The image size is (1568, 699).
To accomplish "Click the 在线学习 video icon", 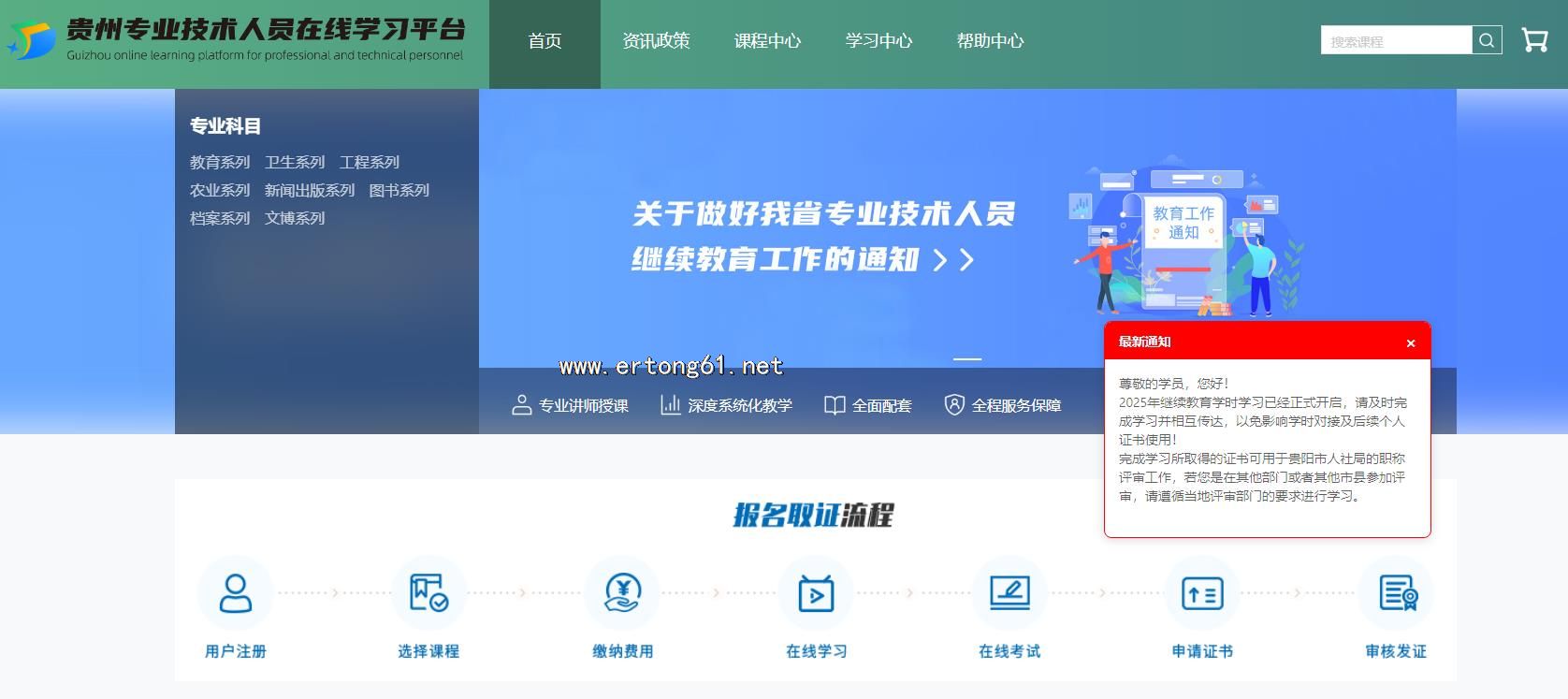I will pyautogui.click(x=816, y=593).
